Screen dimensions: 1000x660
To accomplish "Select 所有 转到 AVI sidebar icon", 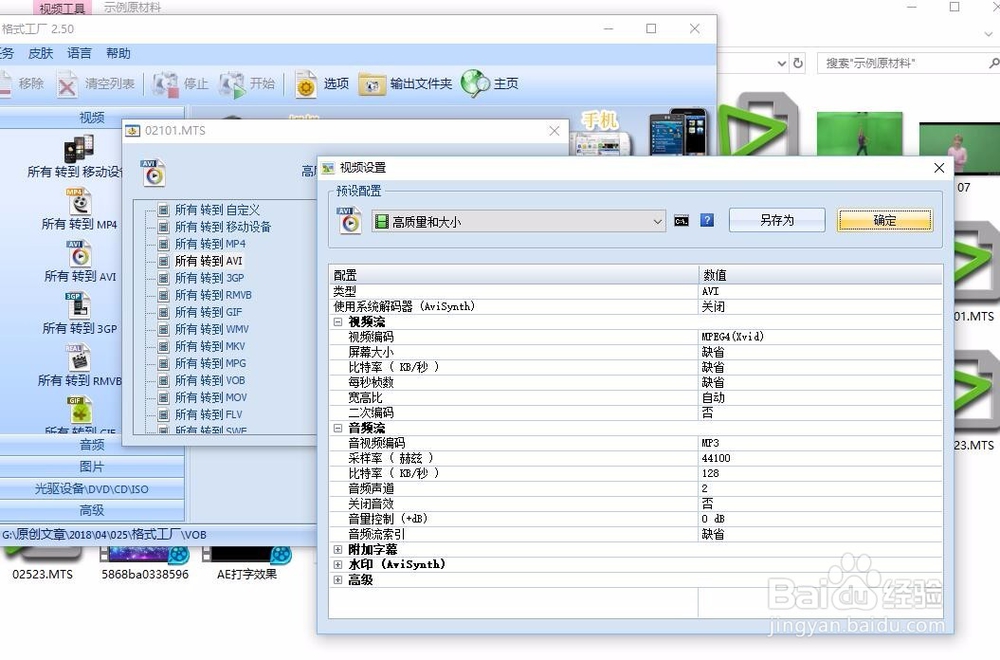I will click(79, 254).
